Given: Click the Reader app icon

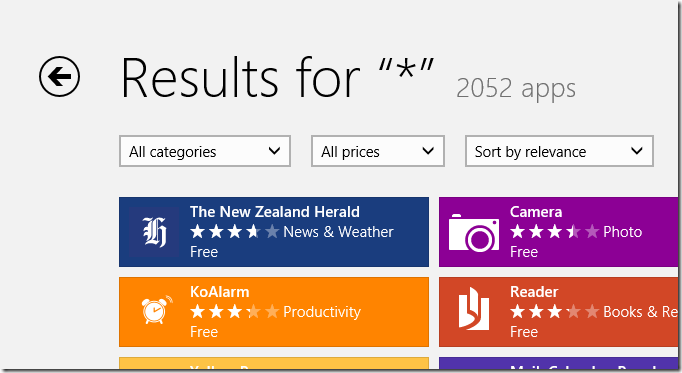Looking at the screenshot, I should [474, 308].
